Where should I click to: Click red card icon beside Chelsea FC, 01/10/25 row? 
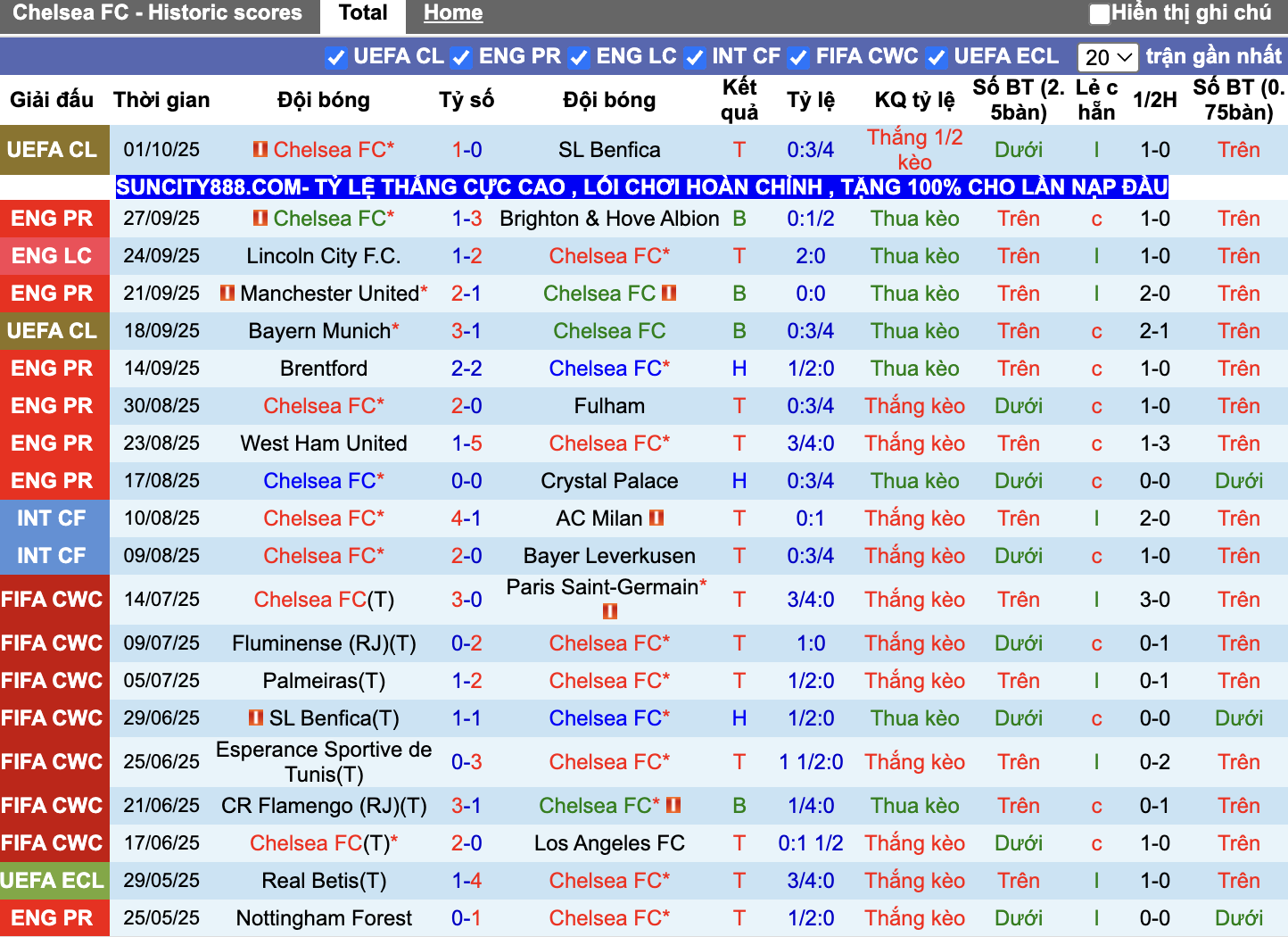click(260, 149)
